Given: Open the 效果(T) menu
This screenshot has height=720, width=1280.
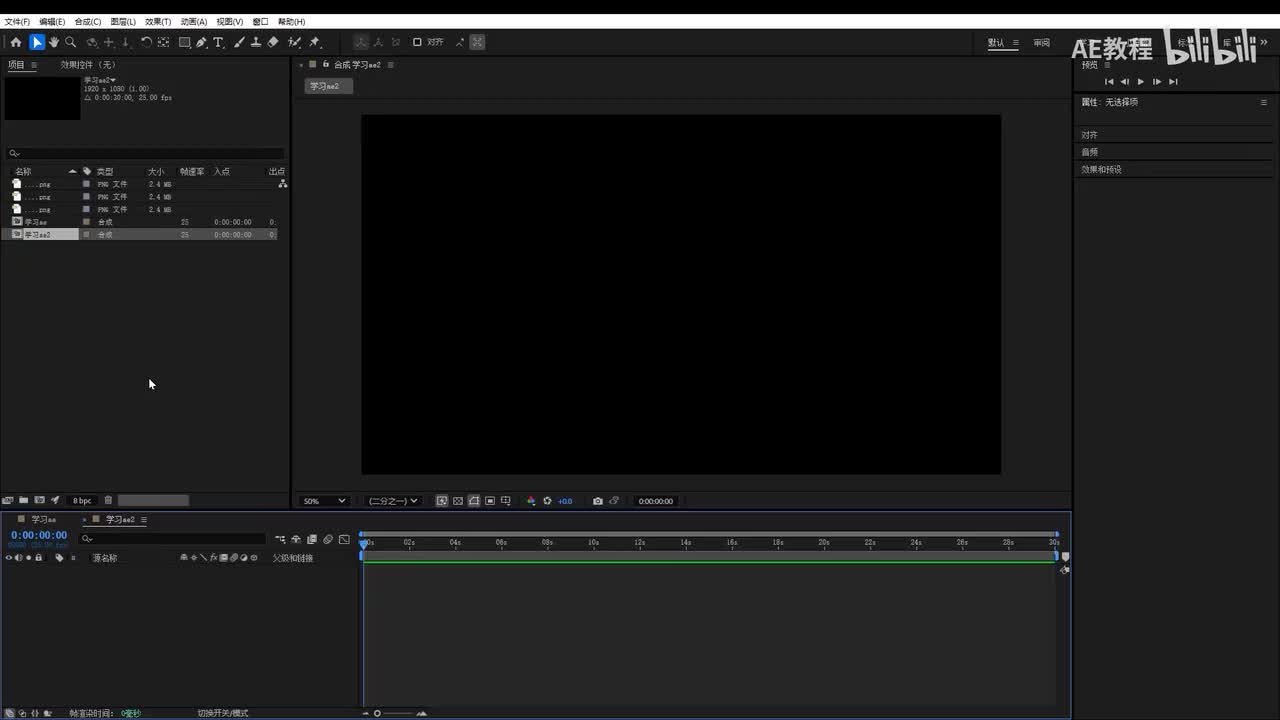Looking at the screenshot, I should pyautogui.click(x=158, y=21).
